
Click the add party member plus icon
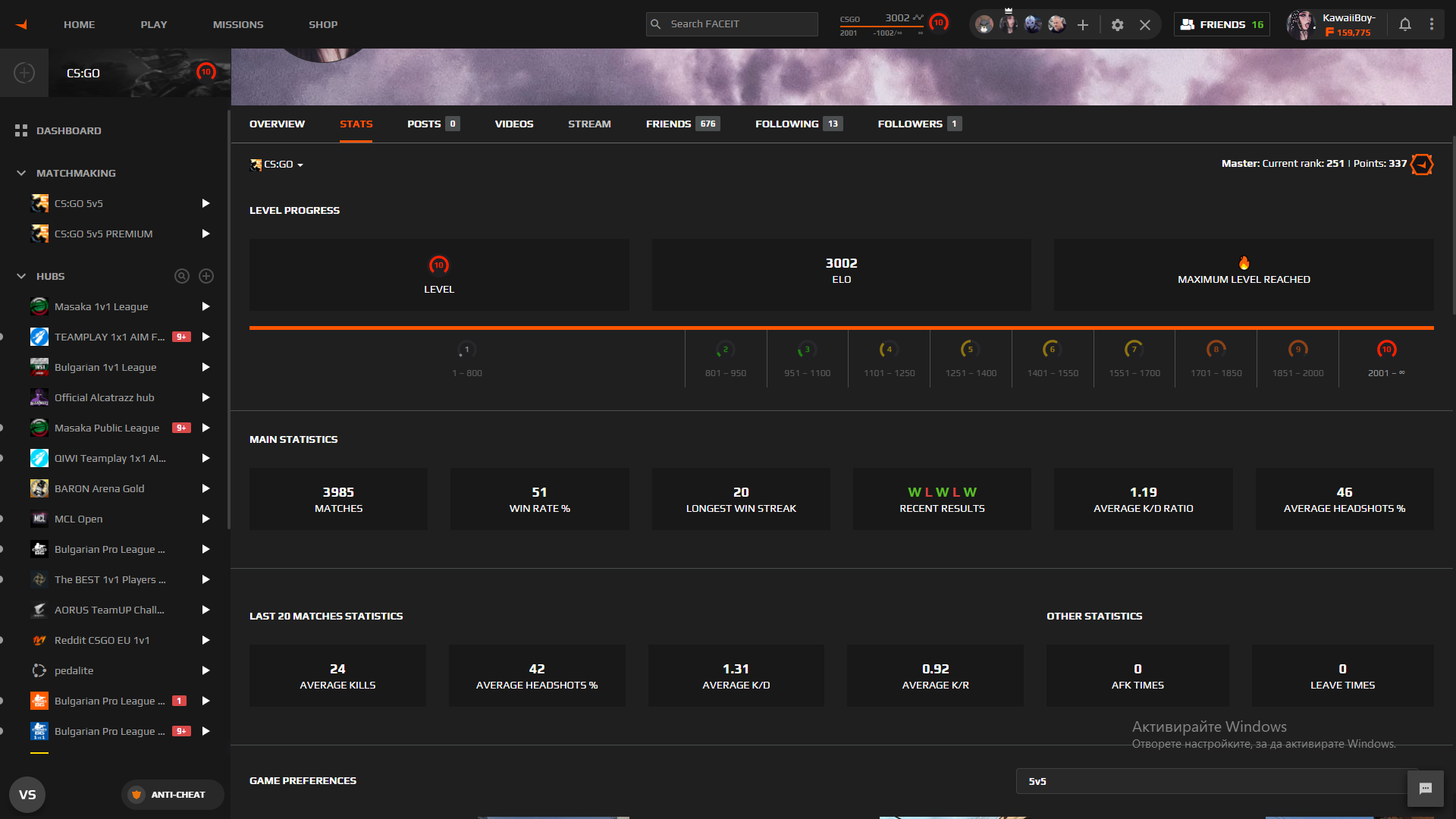tap(1083, 25)
